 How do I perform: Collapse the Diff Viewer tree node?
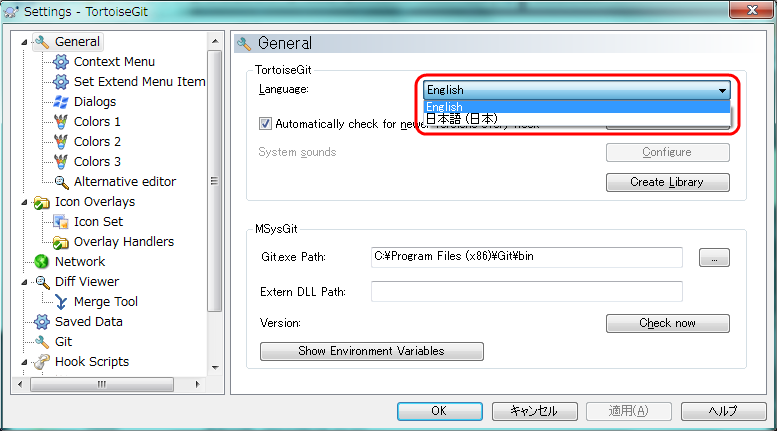(x=24, y=282)
